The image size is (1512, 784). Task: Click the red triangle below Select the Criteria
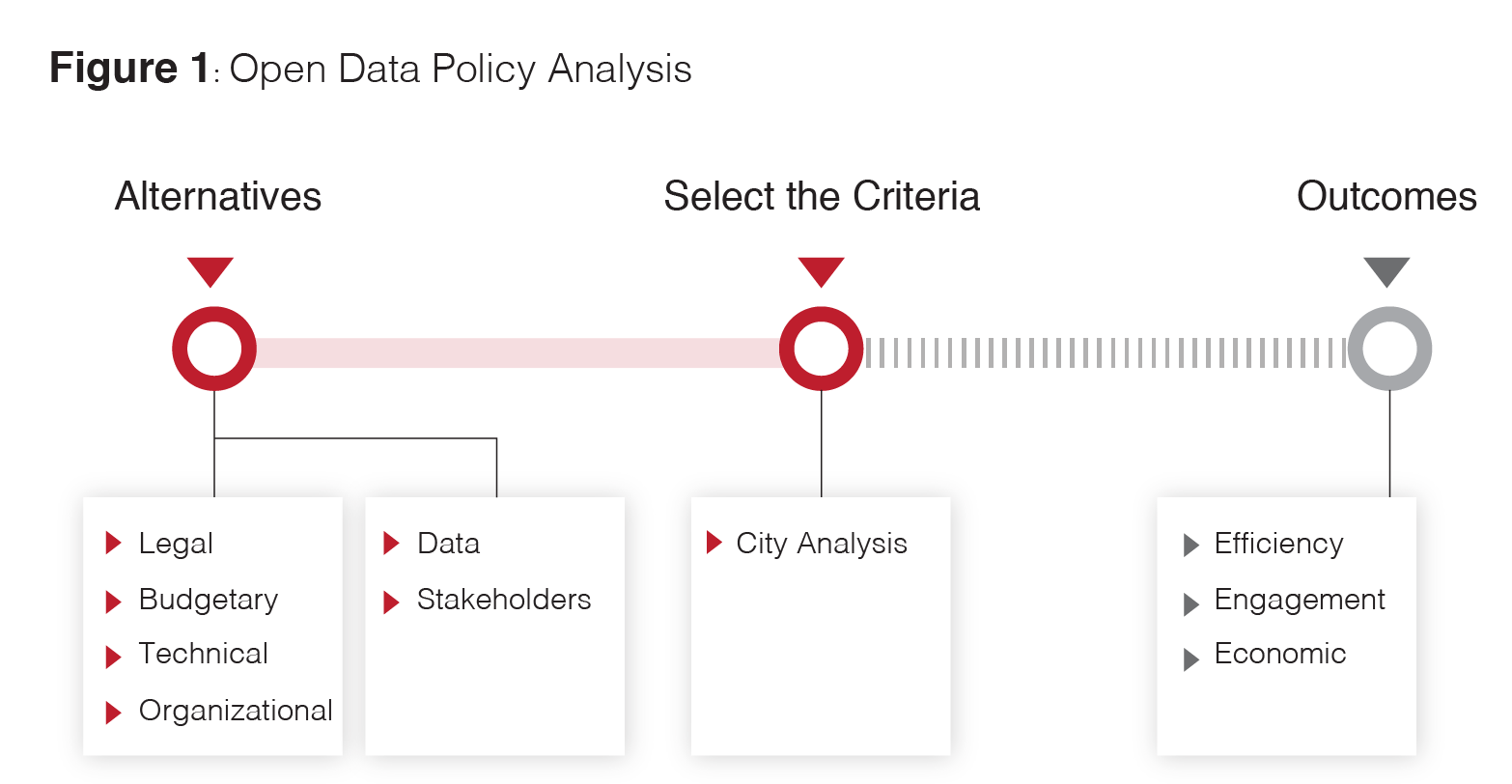click(x=822, y=271)
